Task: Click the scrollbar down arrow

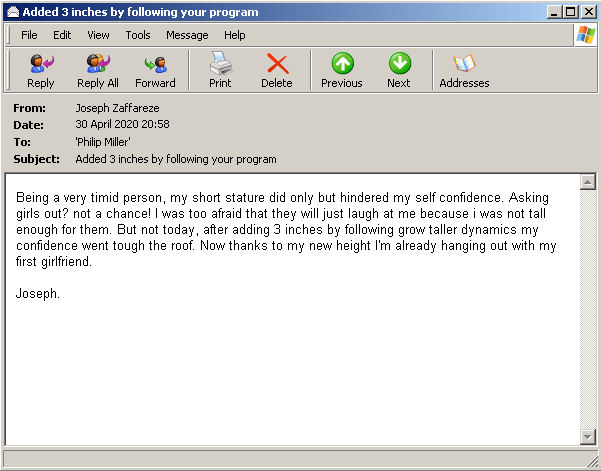Action: point(588,437)
